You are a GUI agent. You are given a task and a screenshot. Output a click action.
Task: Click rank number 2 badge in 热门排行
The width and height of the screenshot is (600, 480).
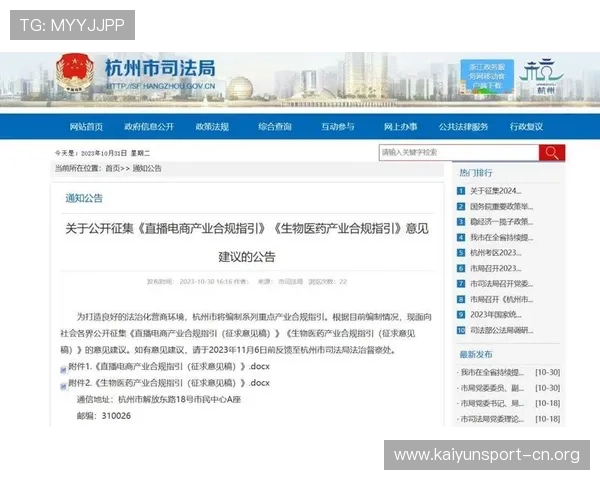point(461,206)
